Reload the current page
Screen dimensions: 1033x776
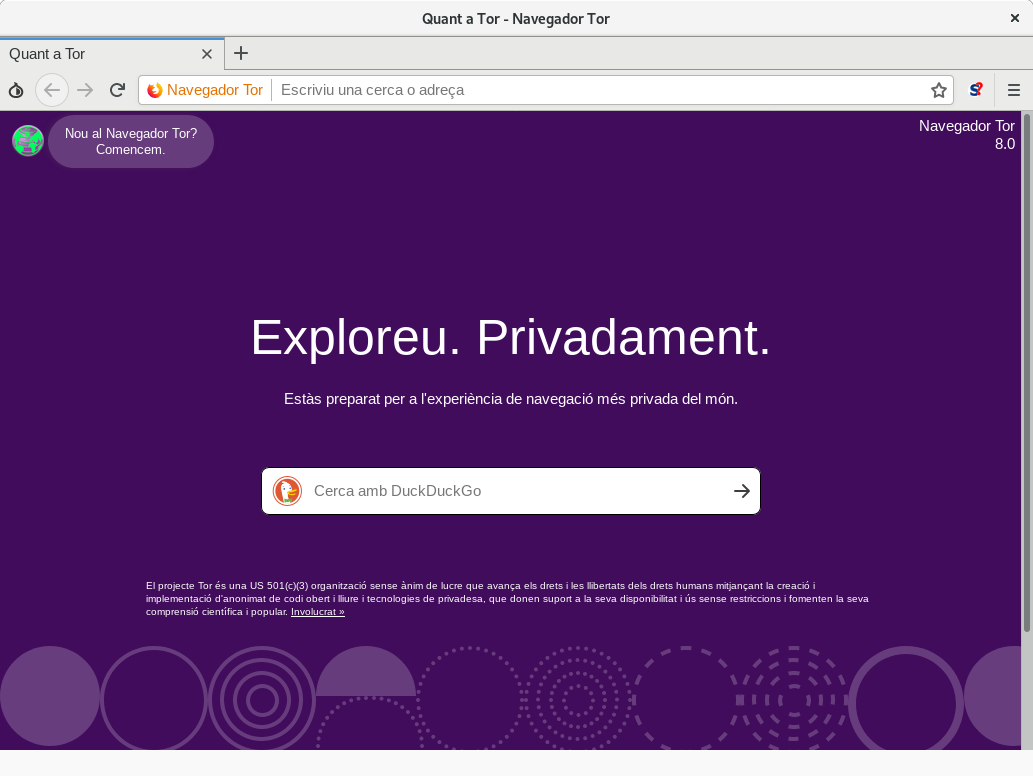tap(117, 90)
